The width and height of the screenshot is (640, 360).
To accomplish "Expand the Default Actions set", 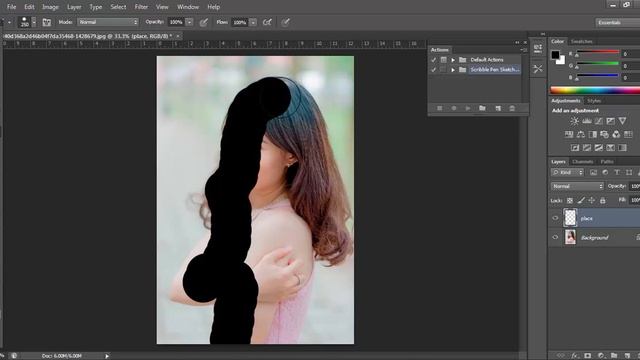I will [453, 60].
